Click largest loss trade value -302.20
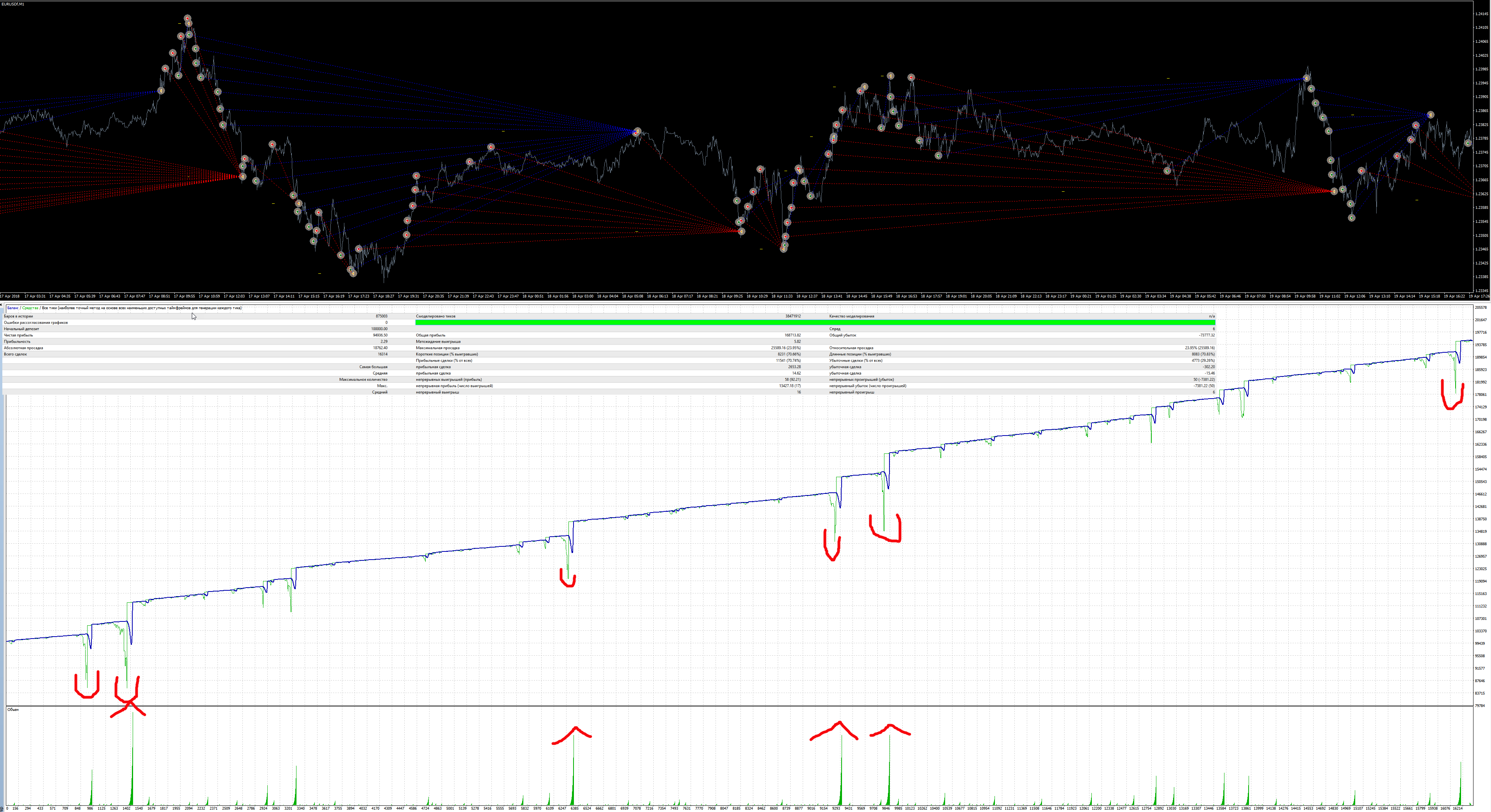 coord(1209,367)
